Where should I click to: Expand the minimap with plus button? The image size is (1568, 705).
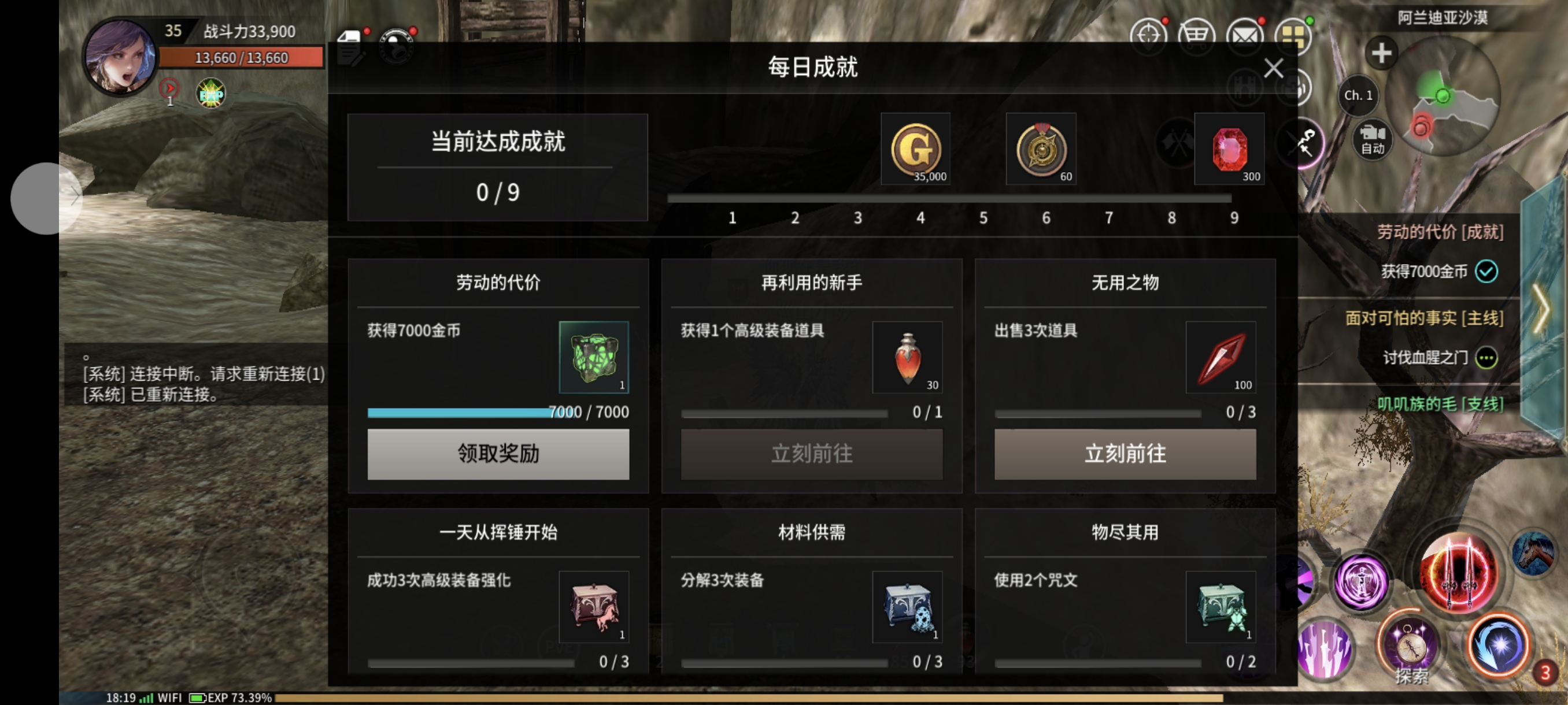[x=1381, y=53]
